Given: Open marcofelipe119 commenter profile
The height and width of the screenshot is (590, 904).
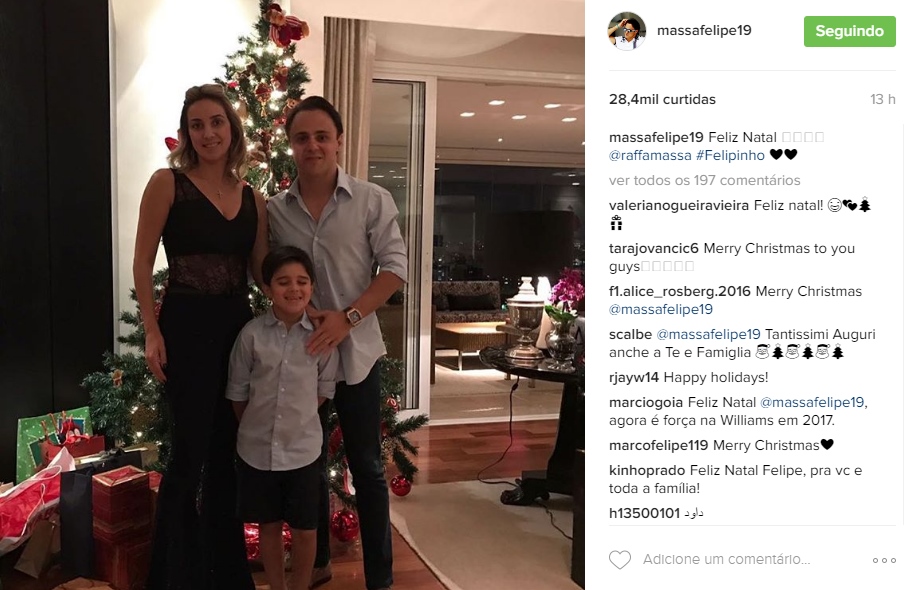Looking at the screenshot, I should pyautogui.click(x=658, y=445).
